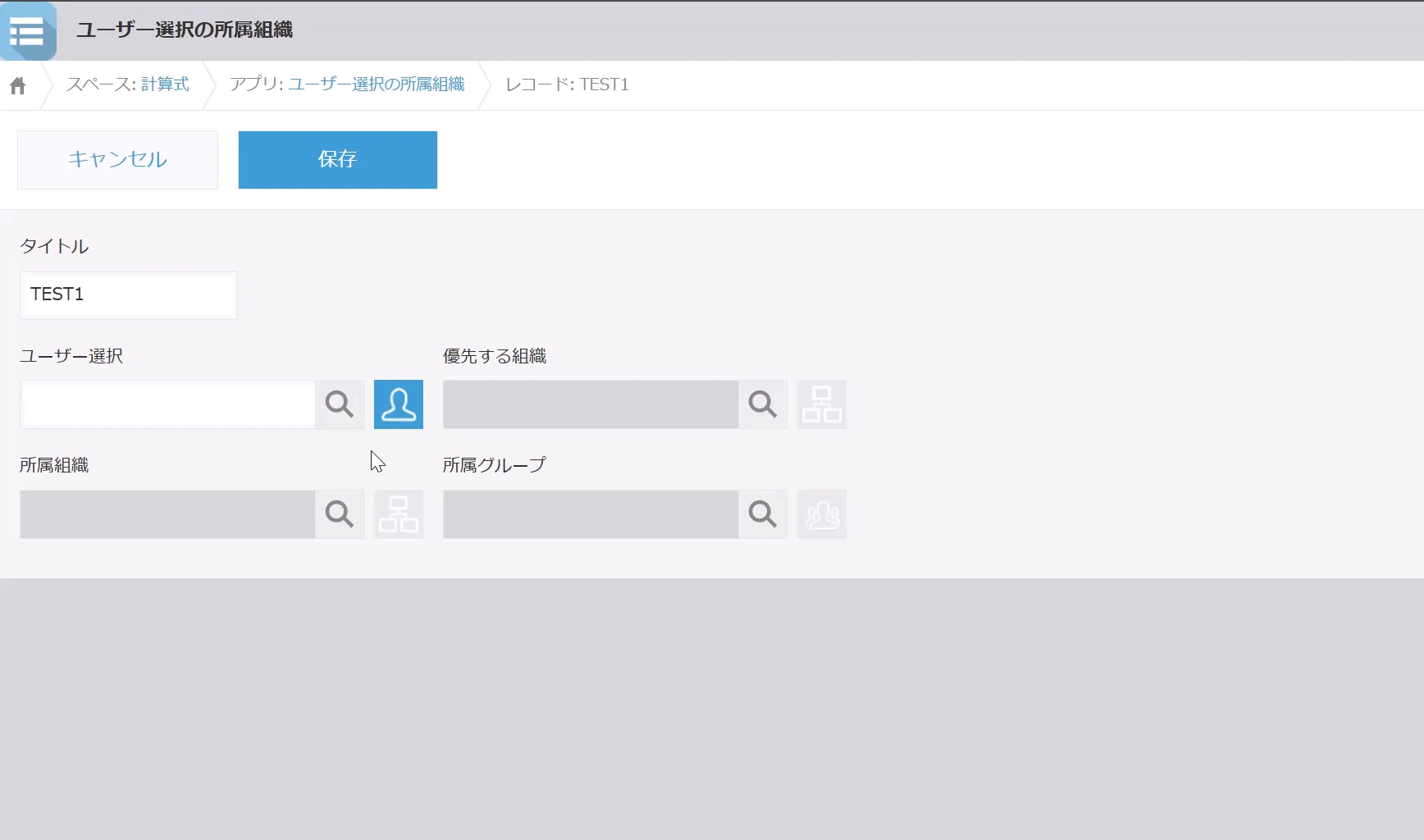
Task: Click the app list icon in the header
Action: (28, 31)
